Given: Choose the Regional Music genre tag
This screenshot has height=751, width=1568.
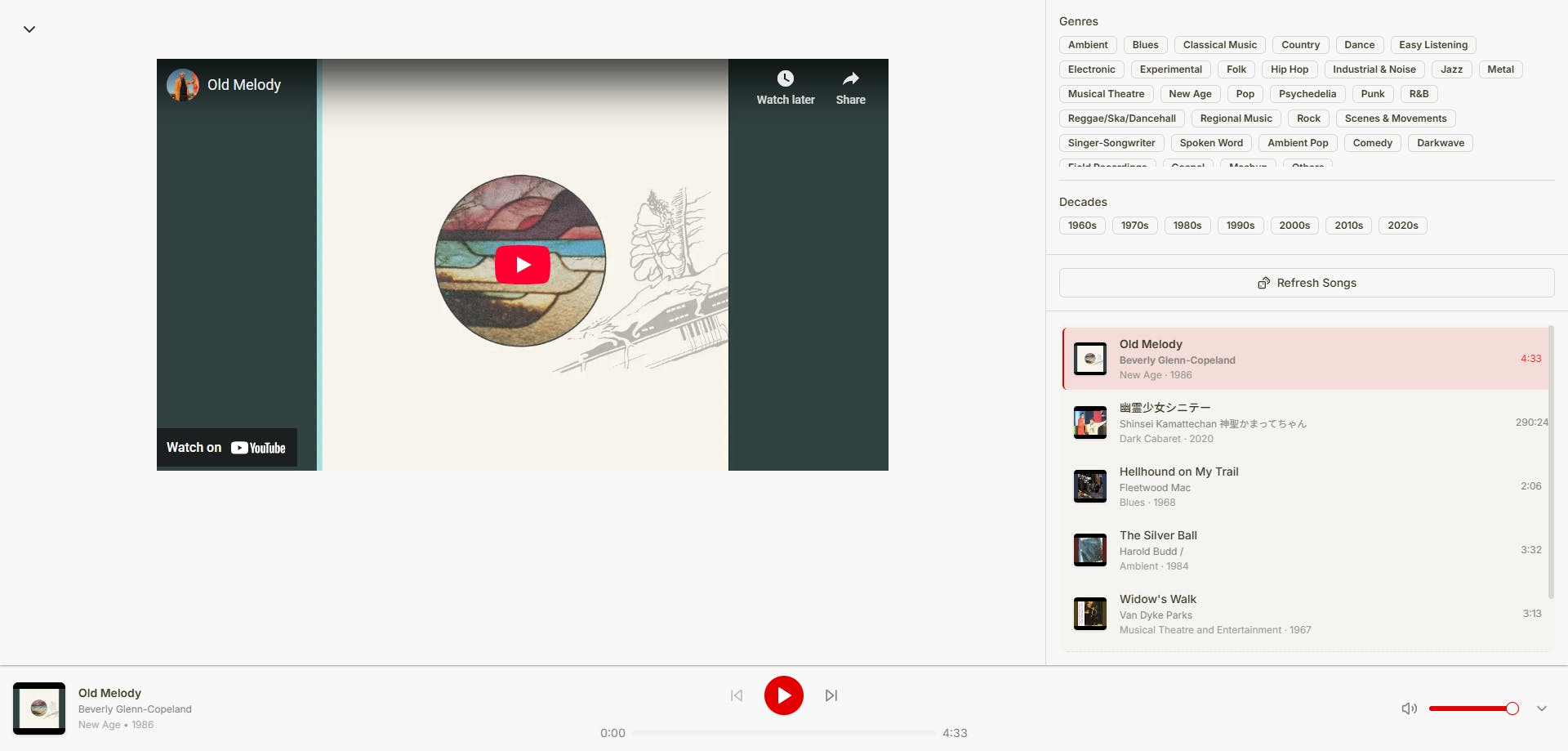Looking at the screenshot, I should (1236, 118).
